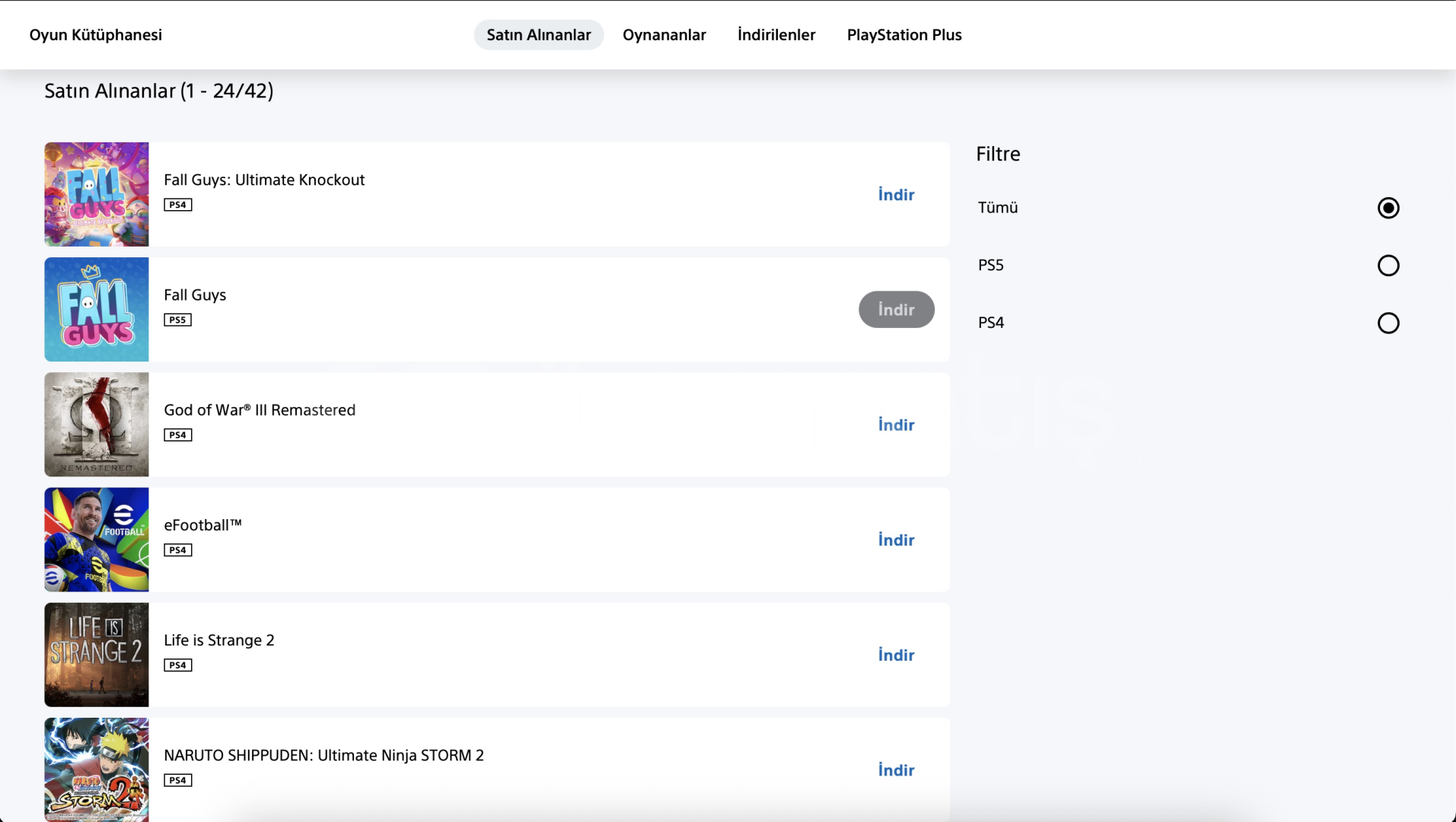Click the PS4 badge under Naruto Storm 2

click(x=178, y=780)
